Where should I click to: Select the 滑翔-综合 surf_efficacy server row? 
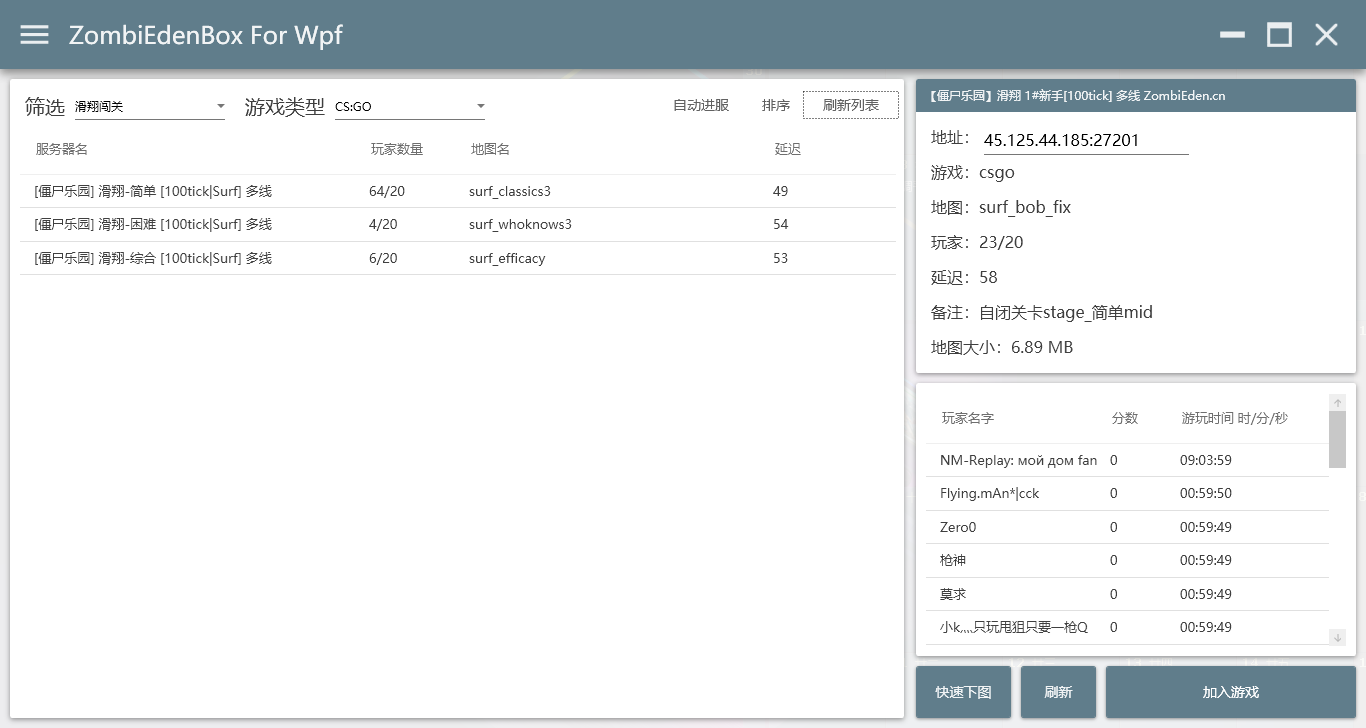[458, 258]
